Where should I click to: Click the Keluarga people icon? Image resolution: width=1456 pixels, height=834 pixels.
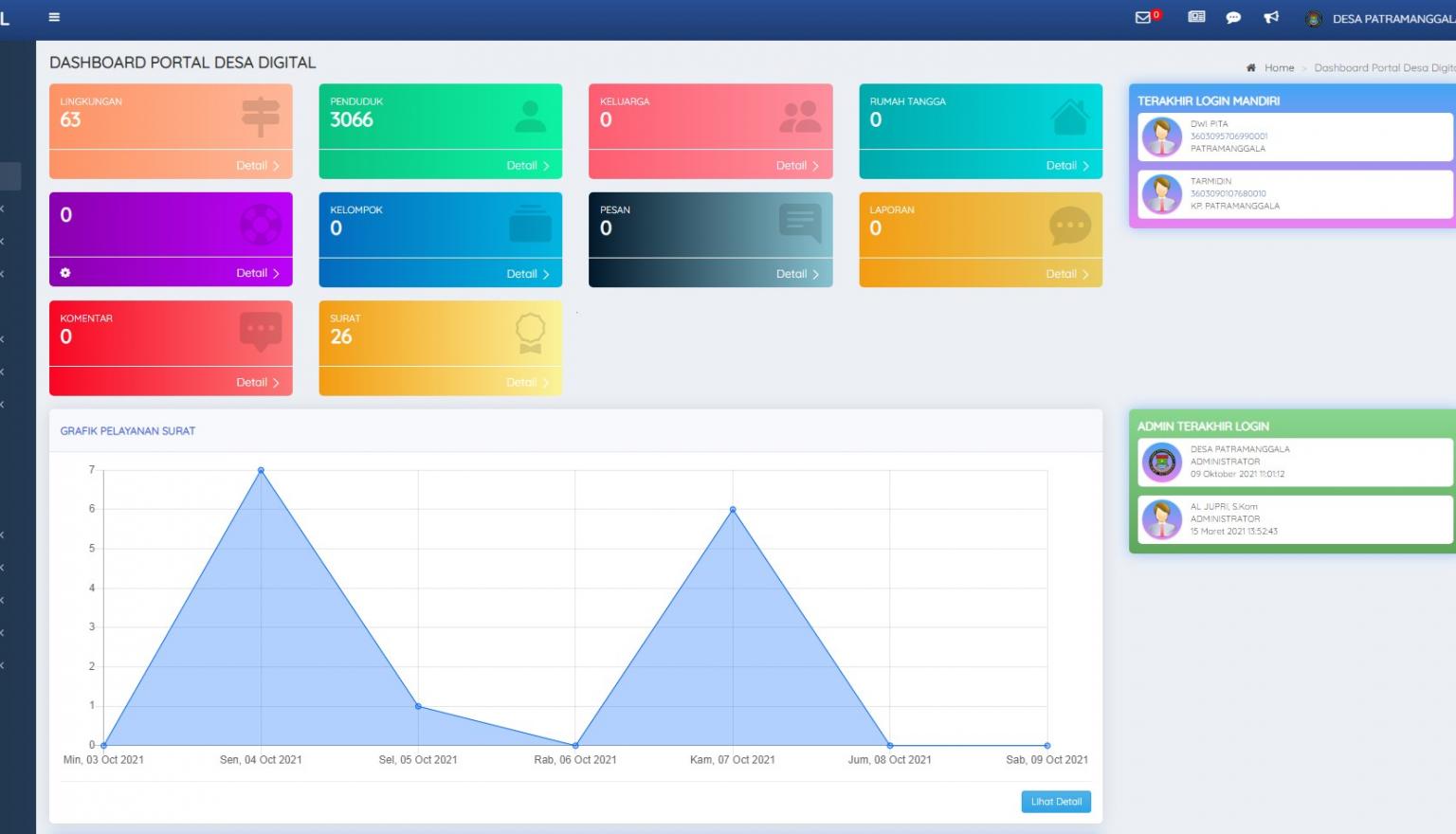(x=799, y=117)
